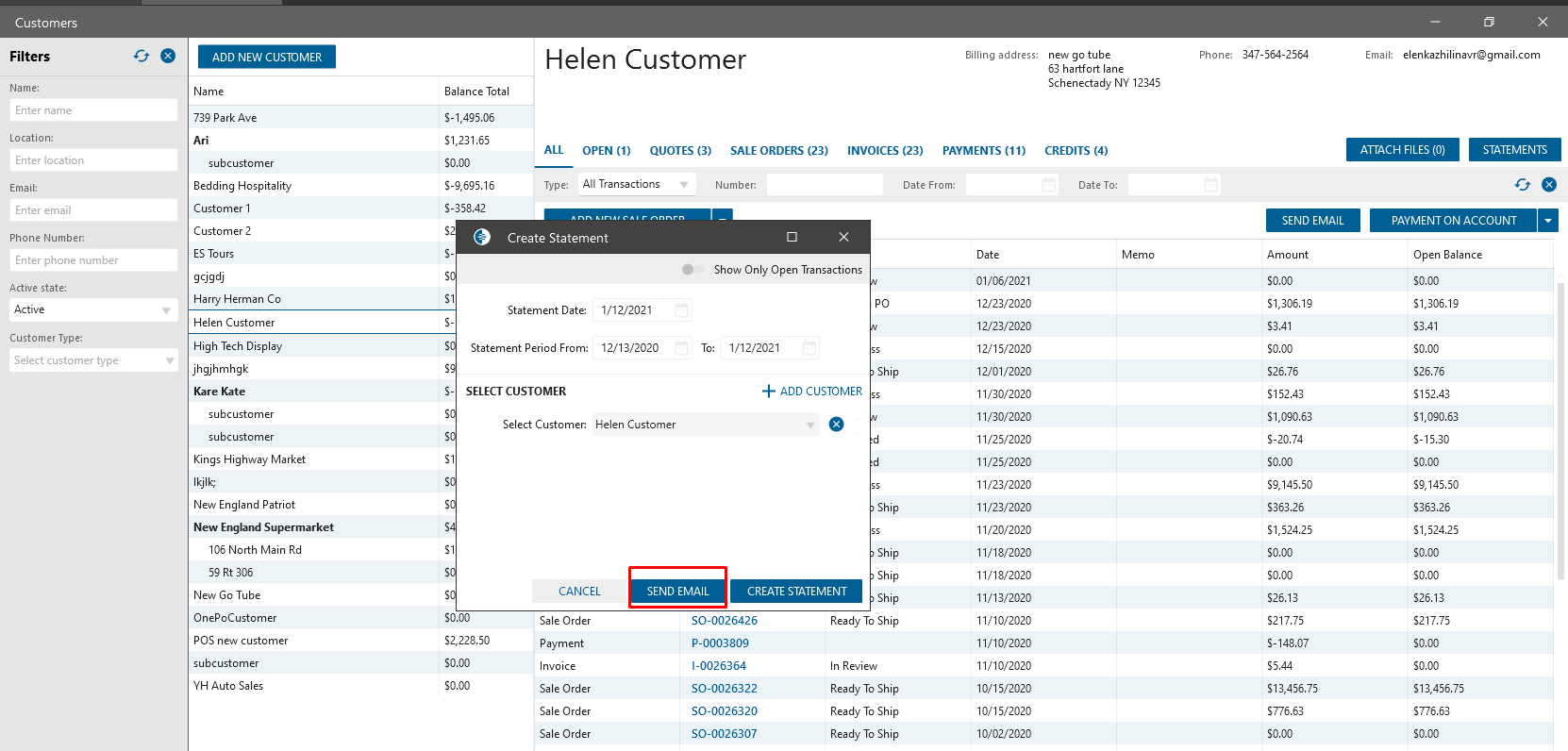Open calendar for Statement Period From date
Image resolution: width=1568 pixels, height=751 pixels.
click(x=682, y=348)
